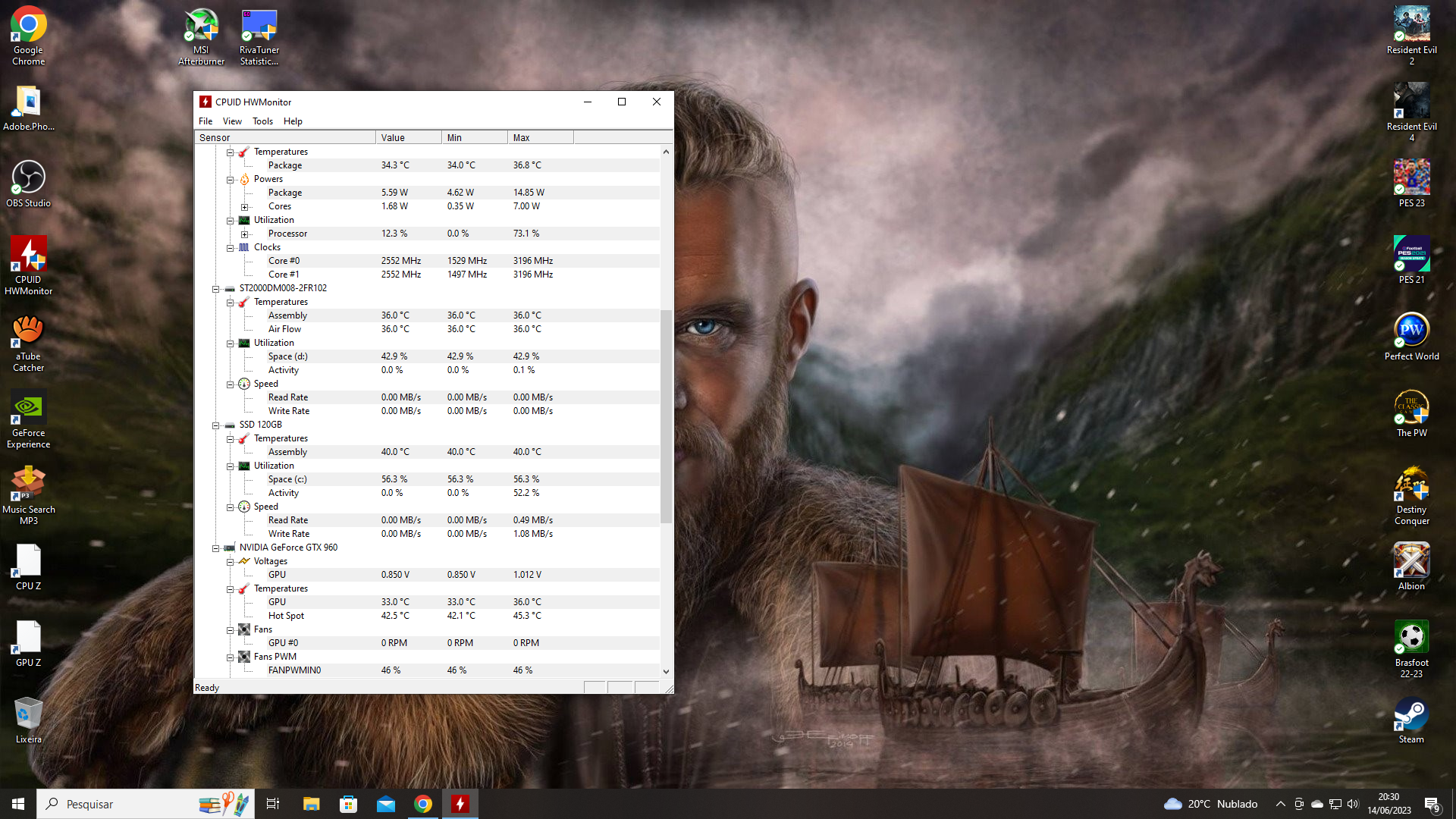This screenshot has height=819, width=1456.
Task: Open the Tools menu in HWMonitor
Action: point(262,121)
